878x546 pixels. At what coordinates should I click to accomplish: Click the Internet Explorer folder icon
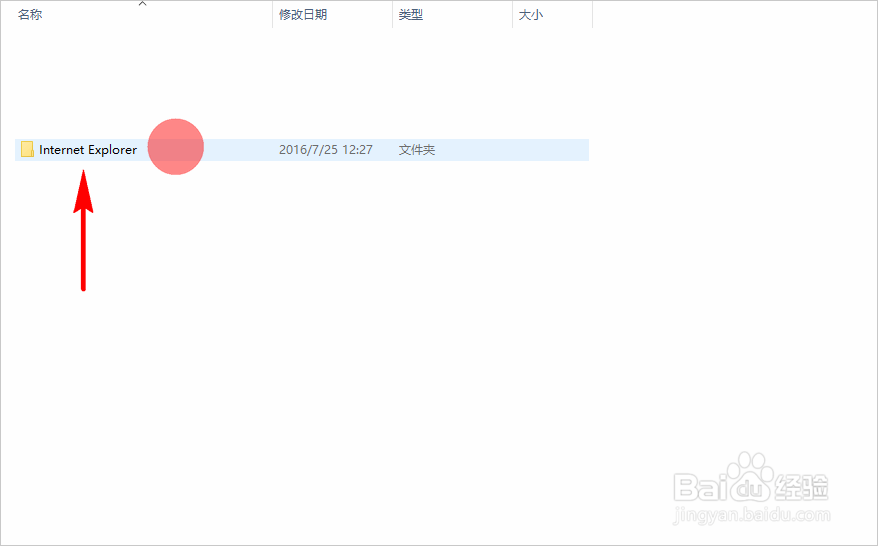(27, 150)
